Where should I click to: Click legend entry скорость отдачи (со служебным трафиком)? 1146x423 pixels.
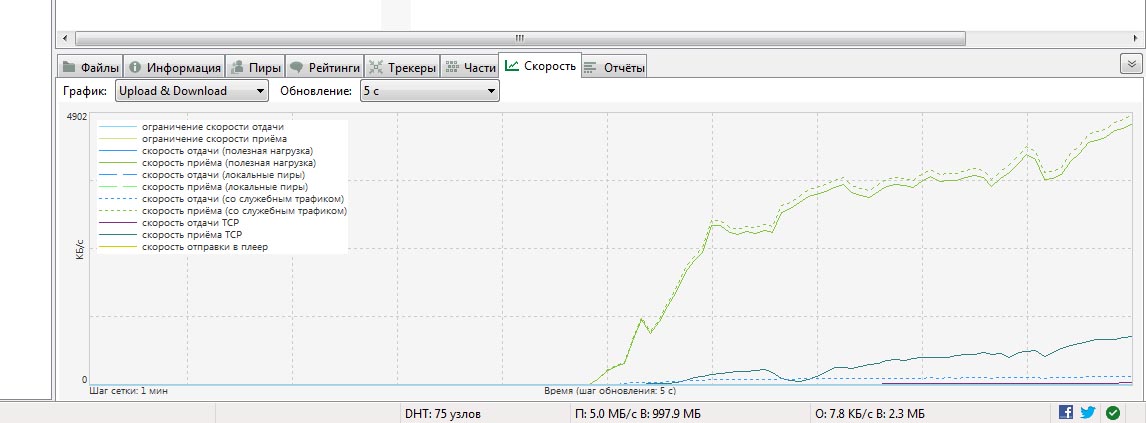[x=243, y=199]
